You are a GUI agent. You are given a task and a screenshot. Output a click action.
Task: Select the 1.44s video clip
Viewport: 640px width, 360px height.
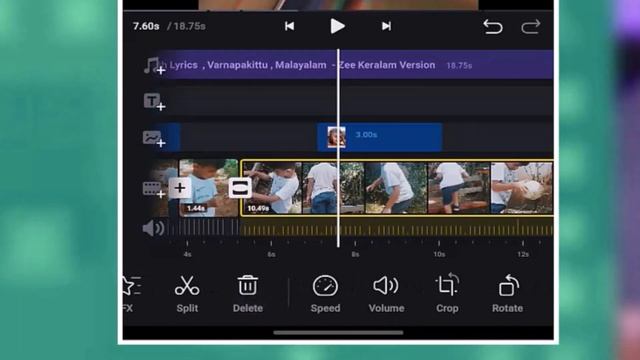208,188
